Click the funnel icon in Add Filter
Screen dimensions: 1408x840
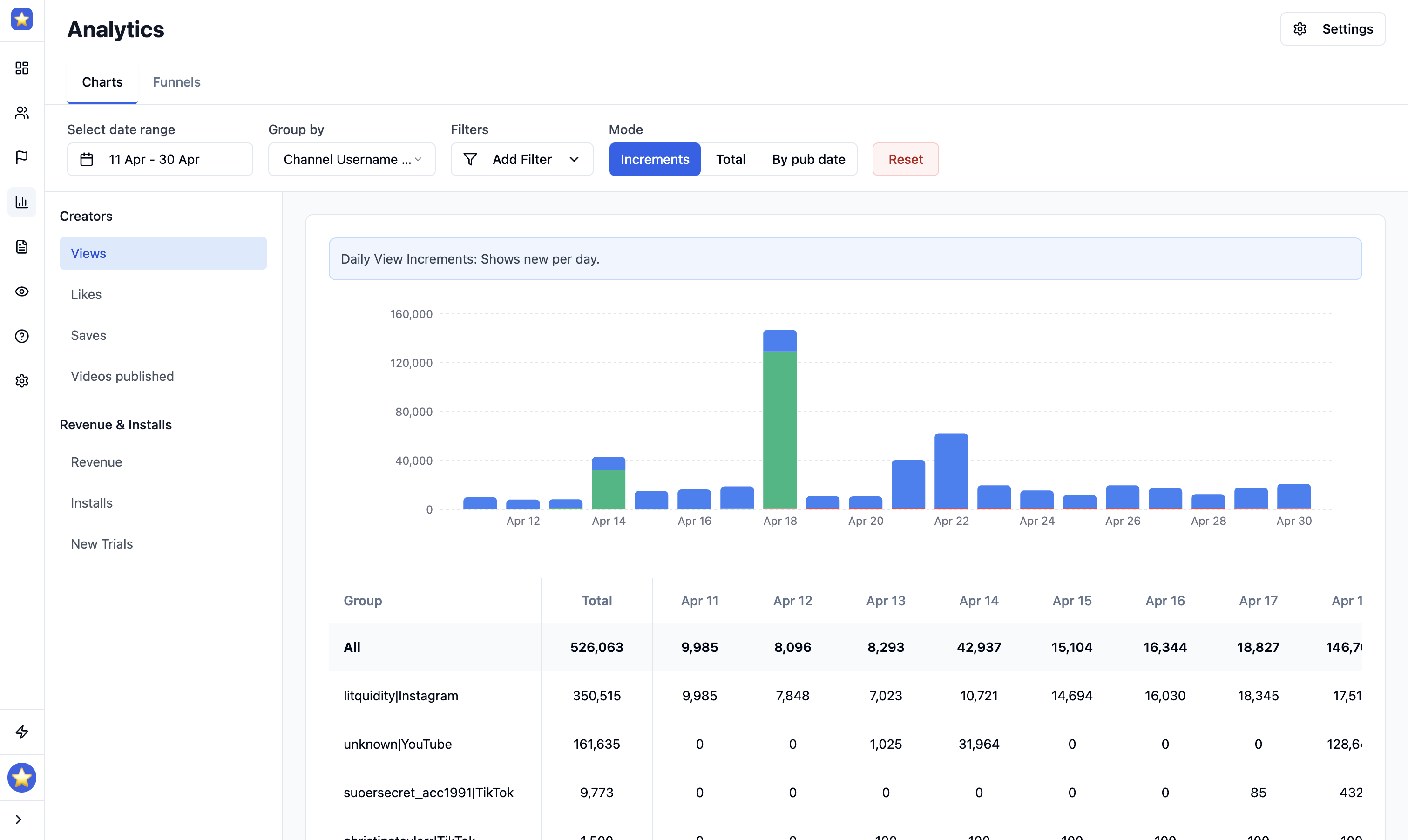pos(470,160)
